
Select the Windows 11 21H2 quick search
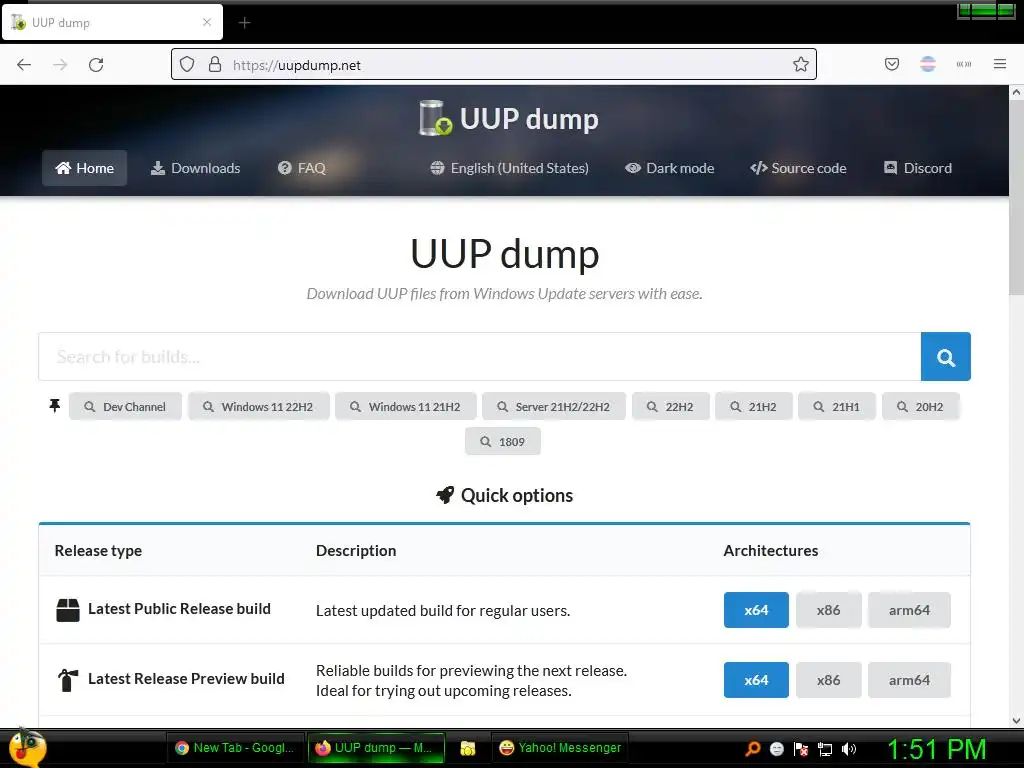406,406
